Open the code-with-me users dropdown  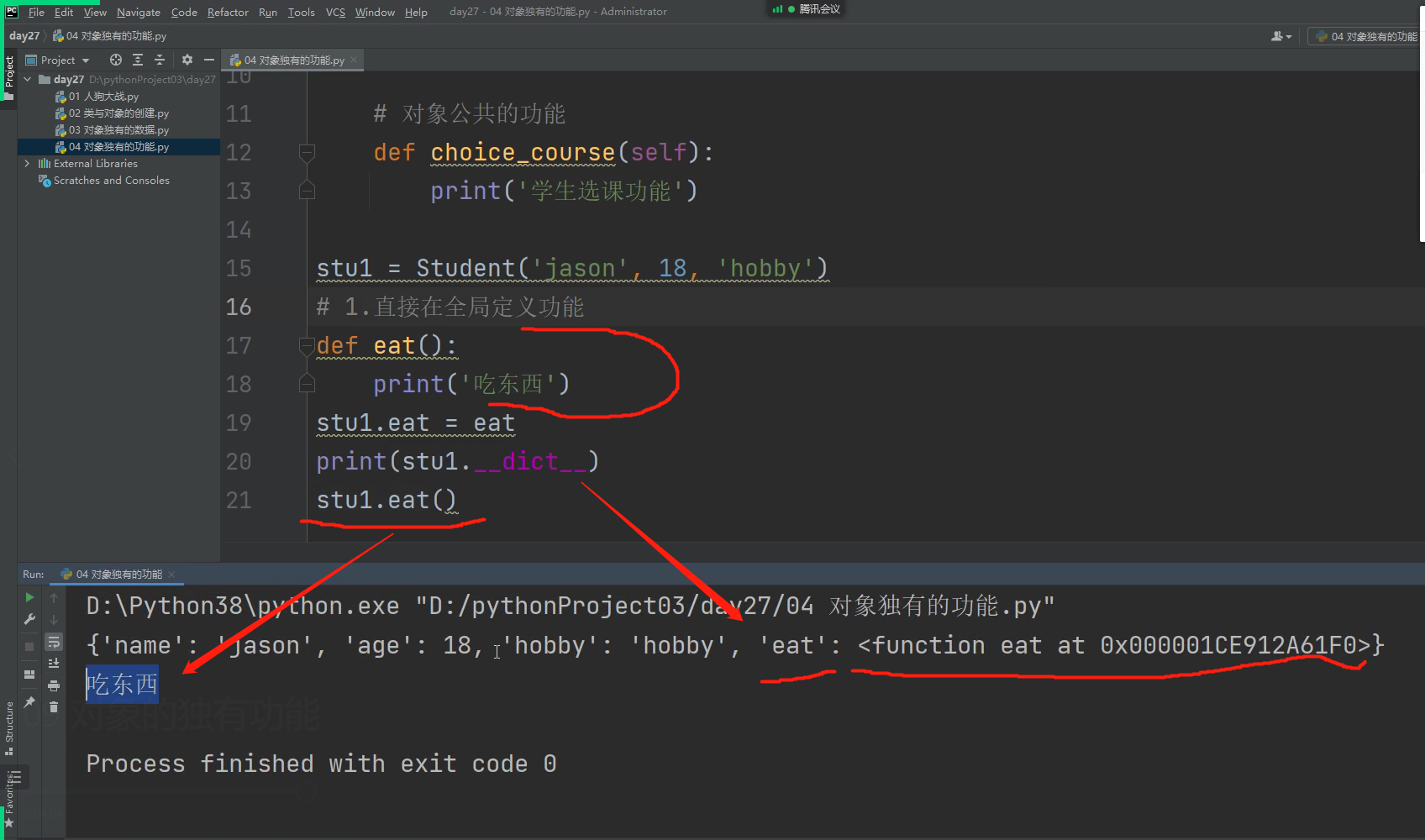(1281, 36)
